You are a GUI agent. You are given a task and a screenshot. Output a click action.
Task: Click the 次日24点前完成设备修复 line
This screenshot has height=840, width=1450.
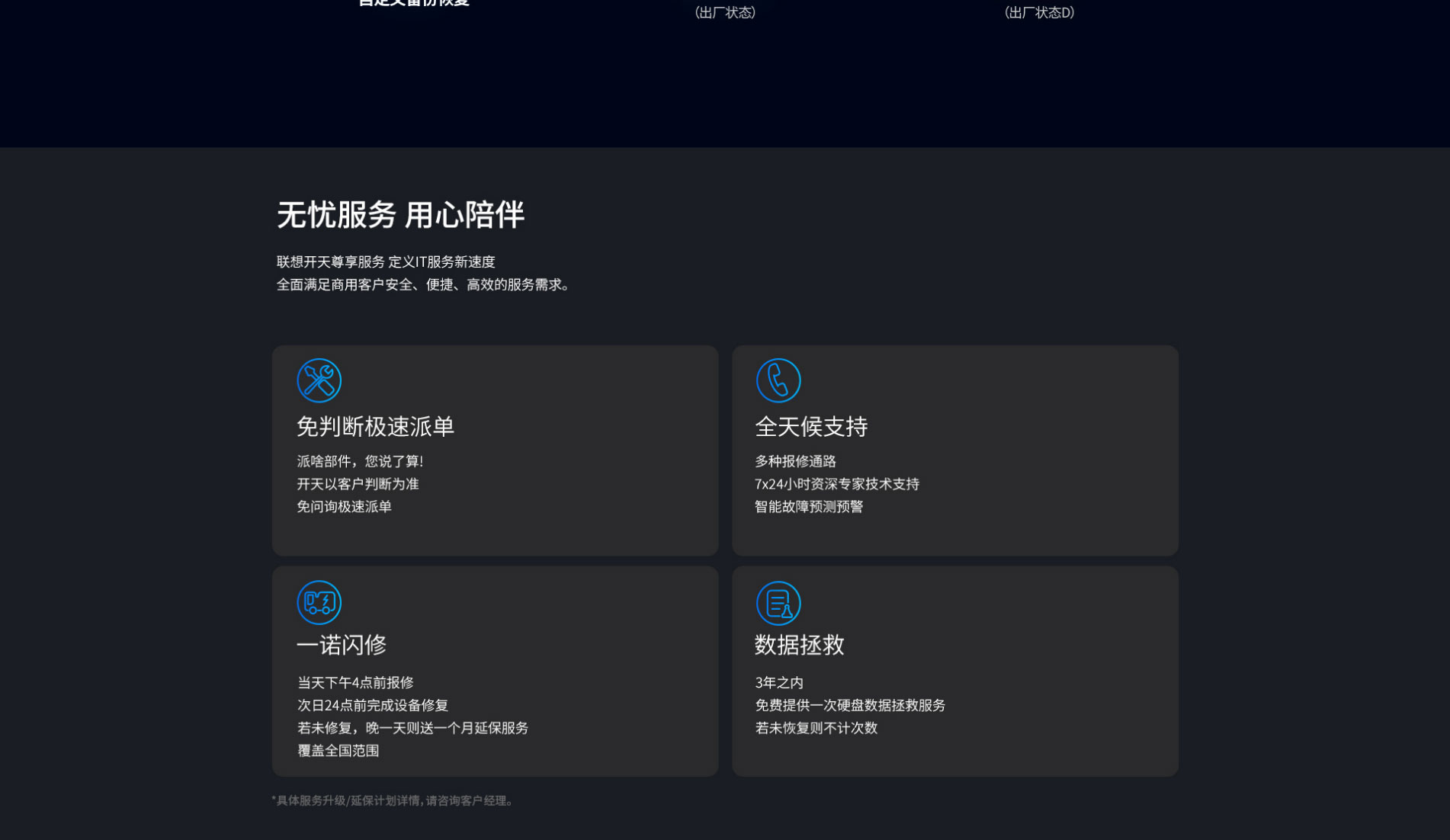point(373,706)
